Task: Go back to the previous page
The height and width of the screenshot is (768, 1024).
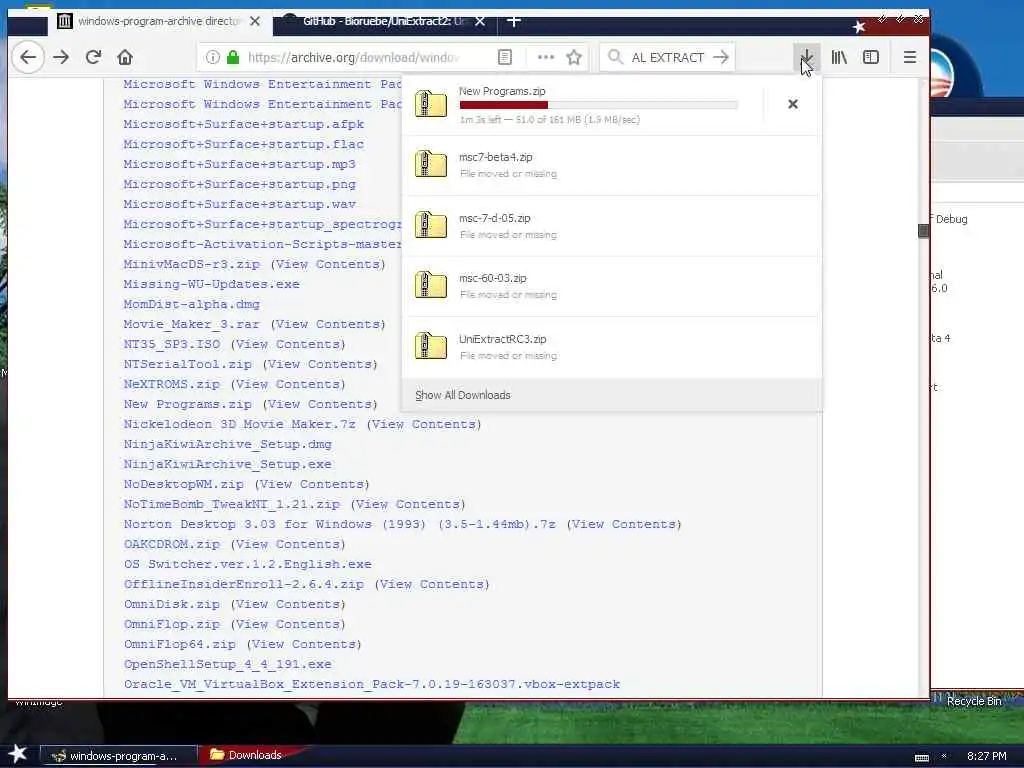Action: pos(28,57)
